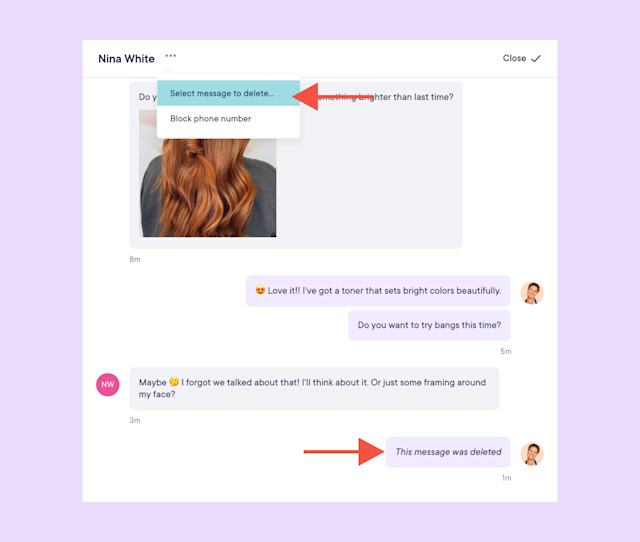Click the 'Maybe… framing around my face' message
The width and height of the screenshot is (640, 542).
coord(314,389)
